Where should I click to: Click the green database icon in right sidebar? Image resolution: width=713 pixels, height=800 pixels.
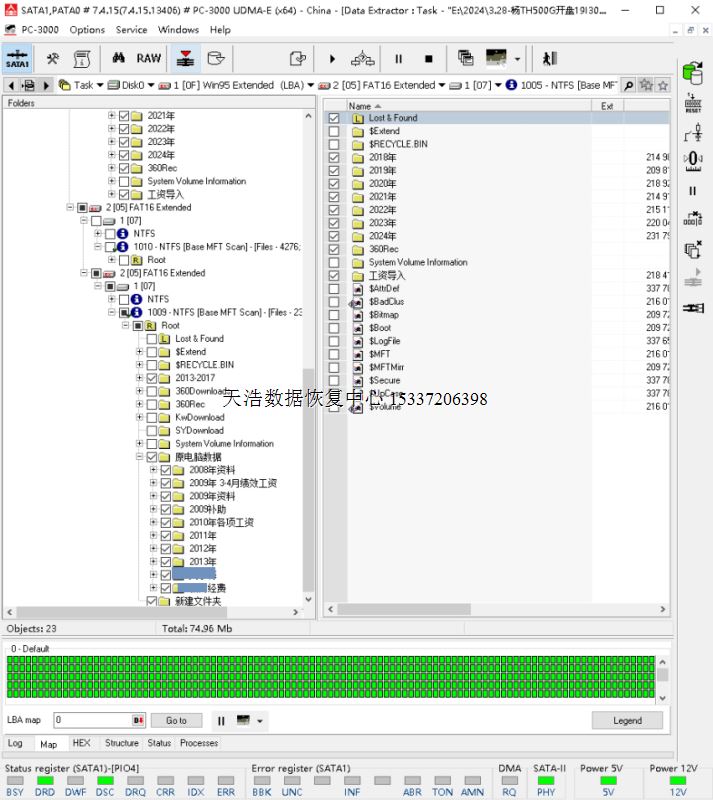(692, 72)
